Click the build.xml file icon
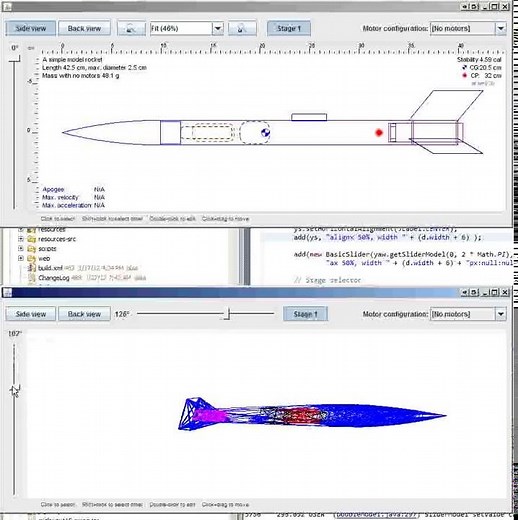 [x=32, y=268]
